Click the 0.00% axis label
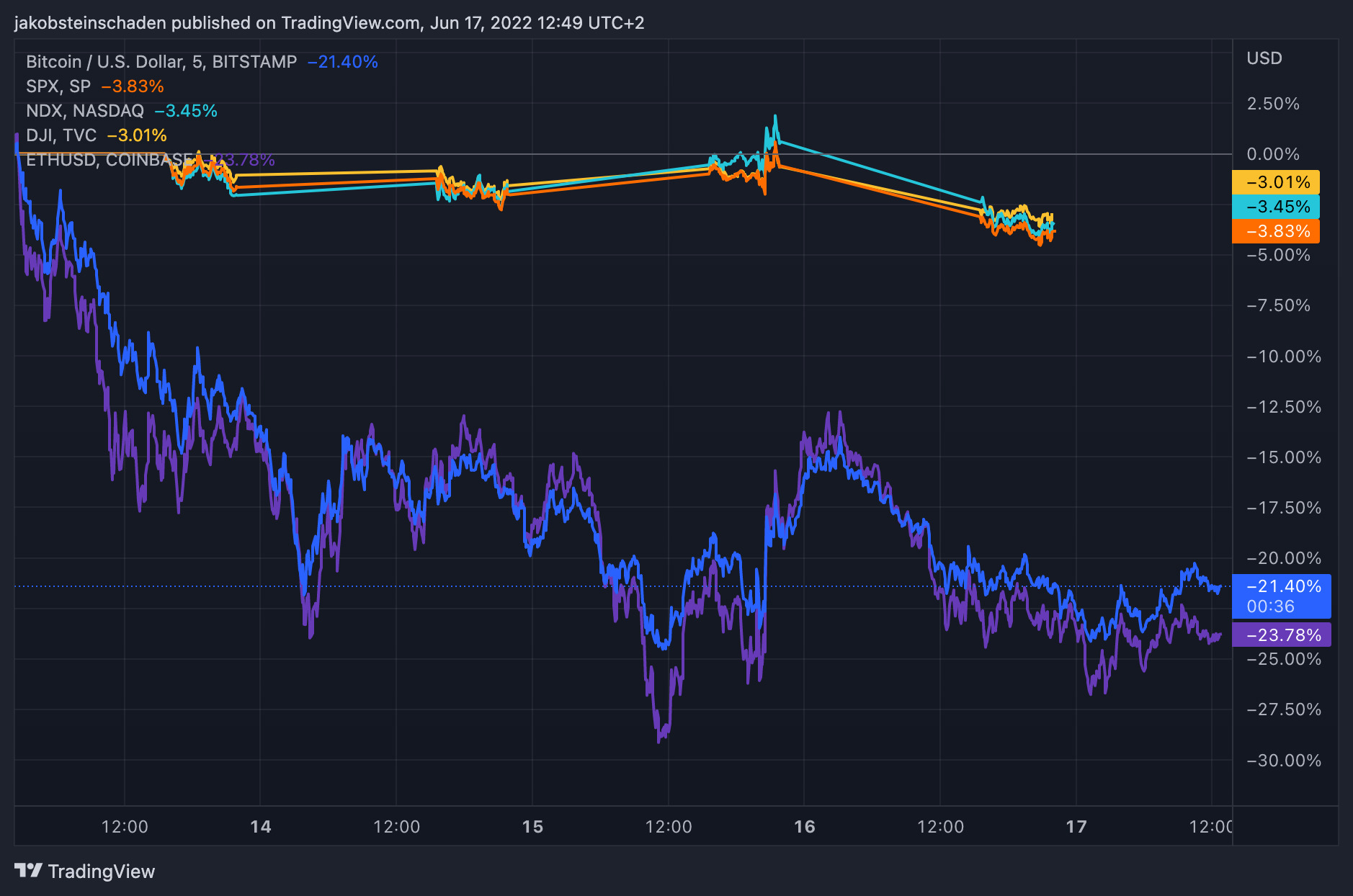Image resolution: width=1353 pixels, height=896 pixels. point(1273,154)
